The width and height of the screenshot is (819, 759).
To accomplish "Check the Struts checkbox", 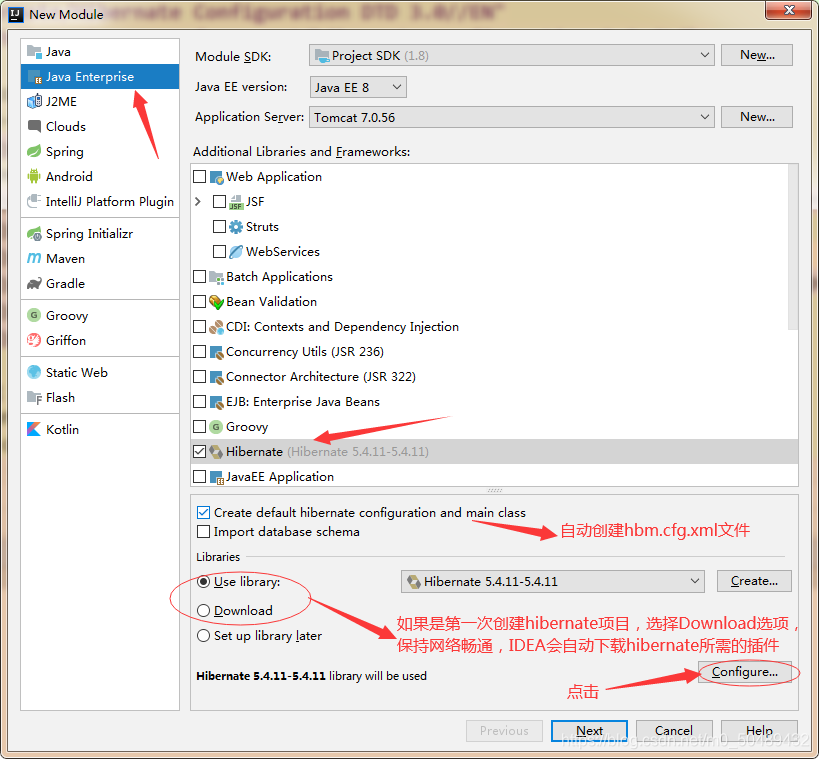I will pyautogui.click(x=219, y=227).
